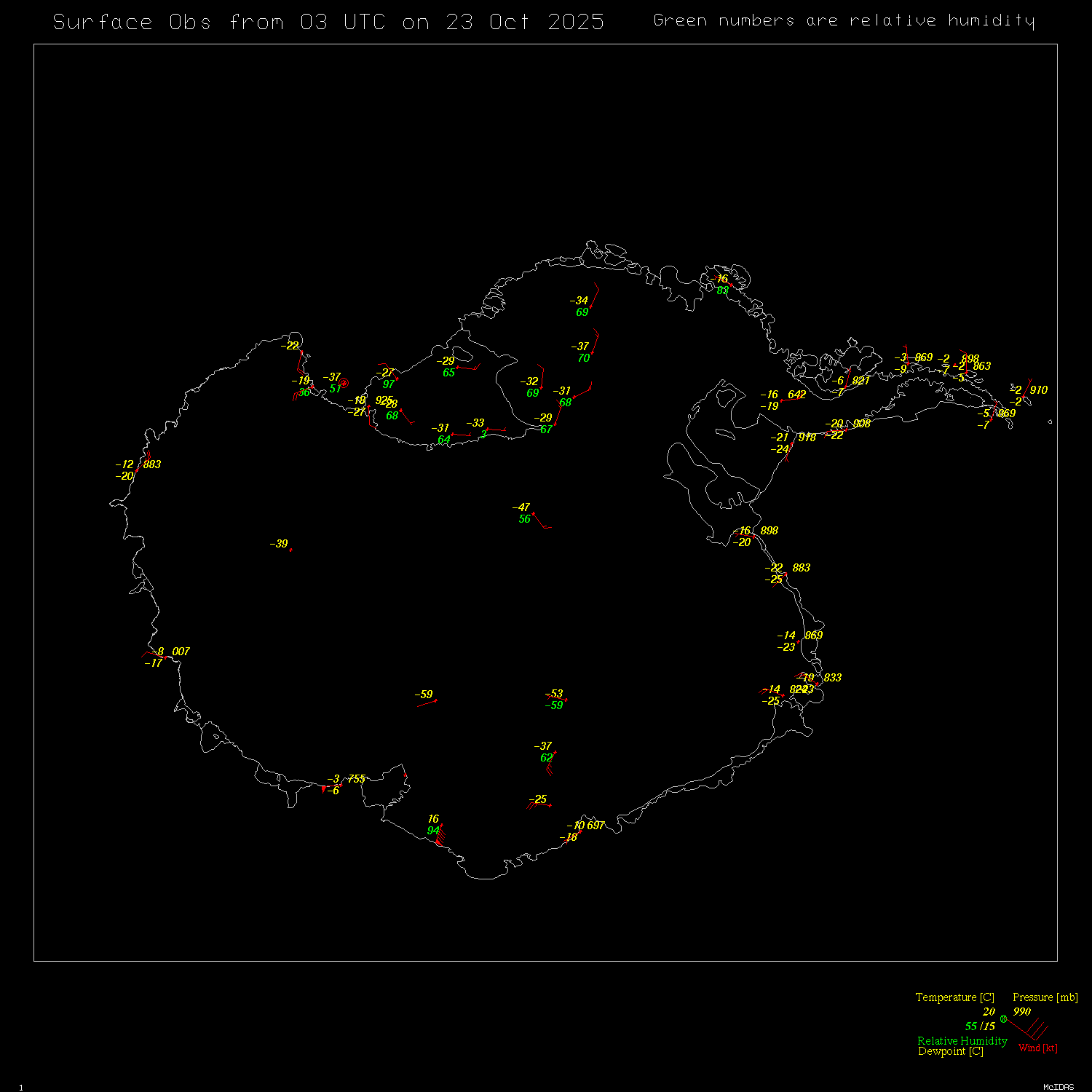
Task: Click the pressure value 007 near -8
Action: pyautogui.click(x=181, y=652)
